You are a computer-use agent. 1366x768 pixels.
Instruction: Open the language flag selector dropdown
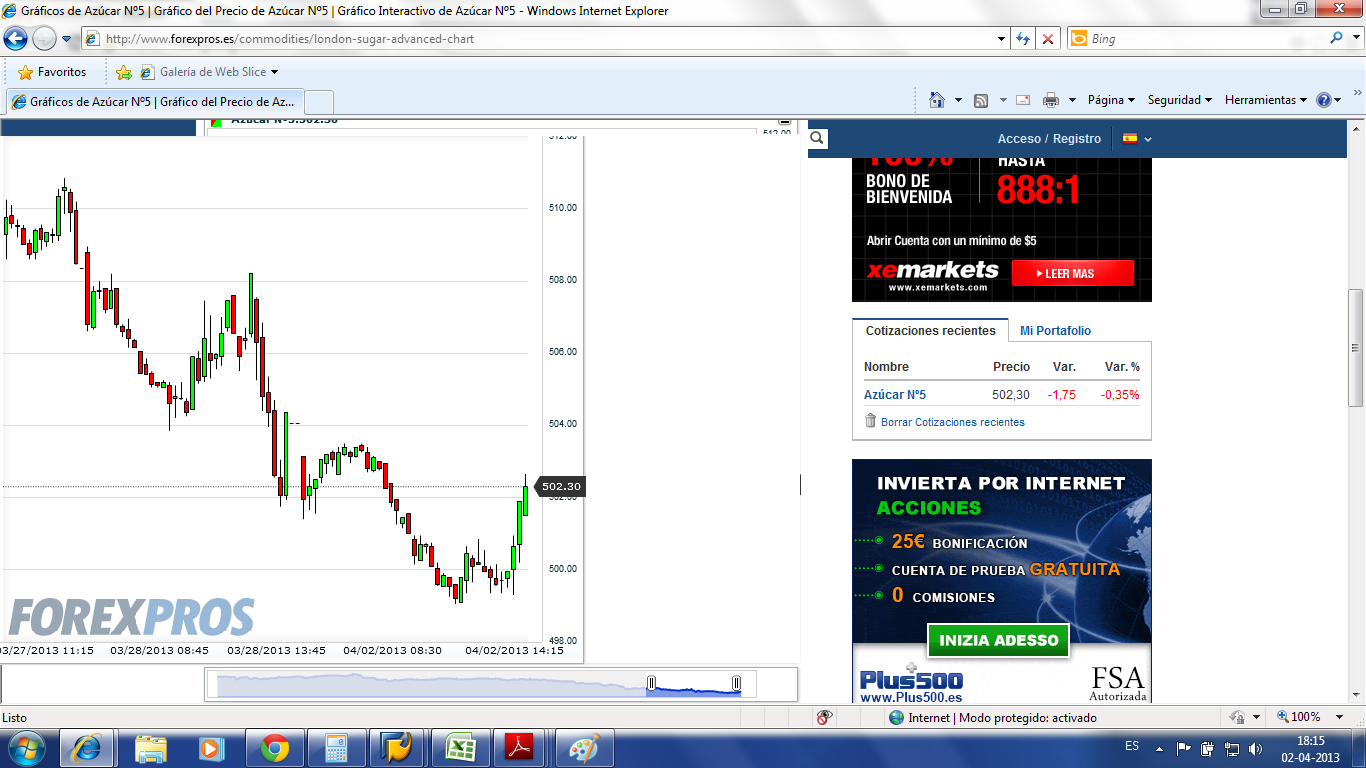[1137, 139]
